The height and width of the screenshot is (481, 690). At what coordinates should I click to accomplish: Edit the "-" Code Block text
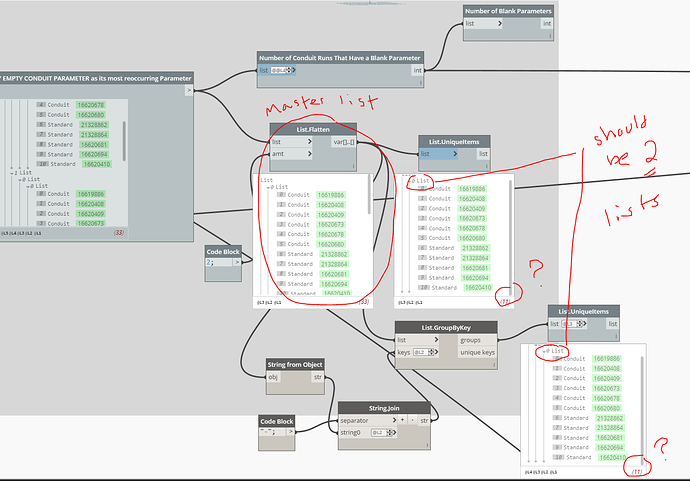click(272, 432)
